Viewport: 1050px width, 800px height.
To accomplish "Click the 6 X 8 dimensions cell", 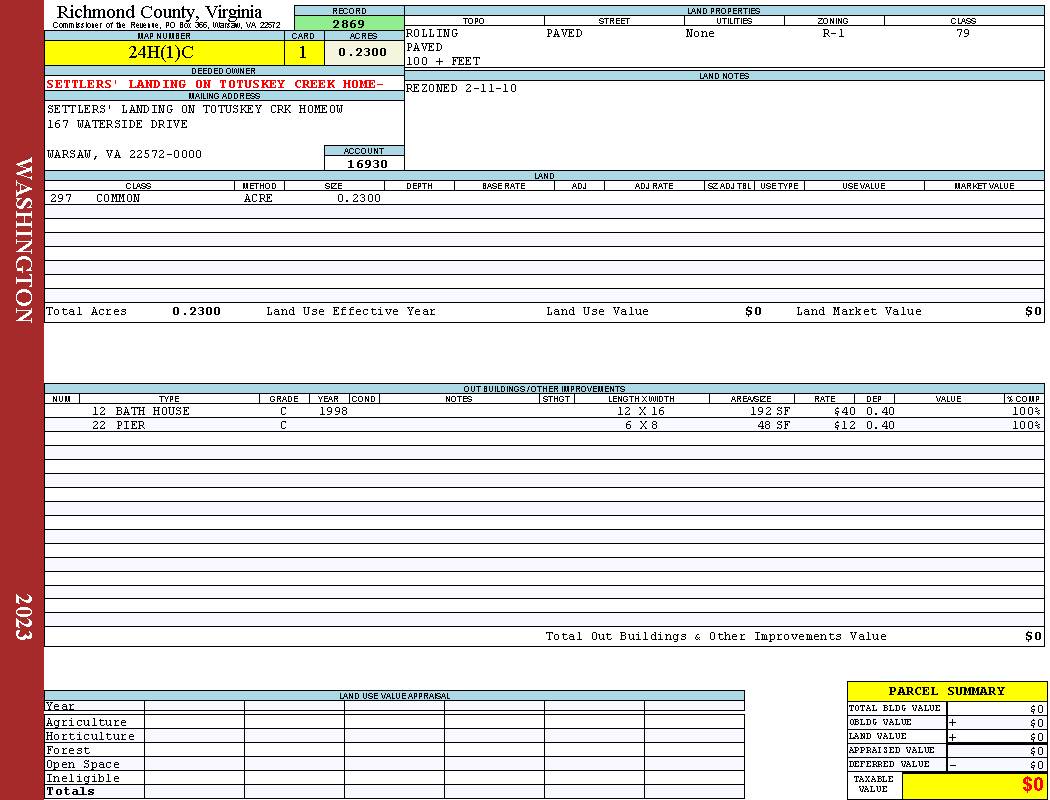I will (x=641, y=425).
